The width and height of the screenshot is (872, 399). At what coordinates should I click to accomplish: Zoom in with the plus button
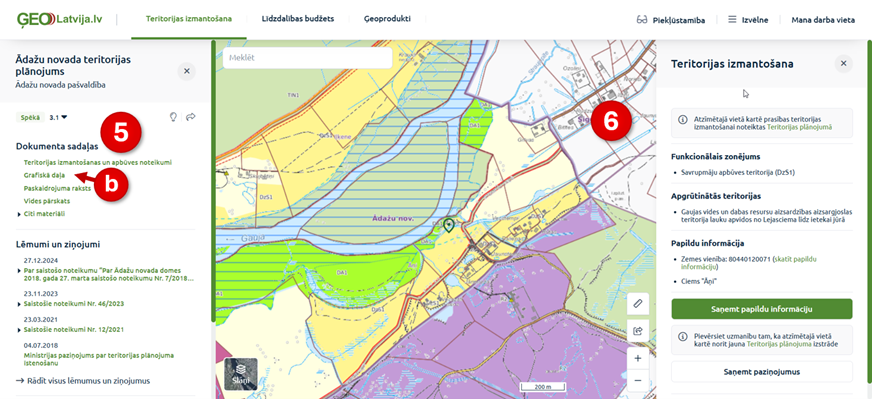pos(638,358)
